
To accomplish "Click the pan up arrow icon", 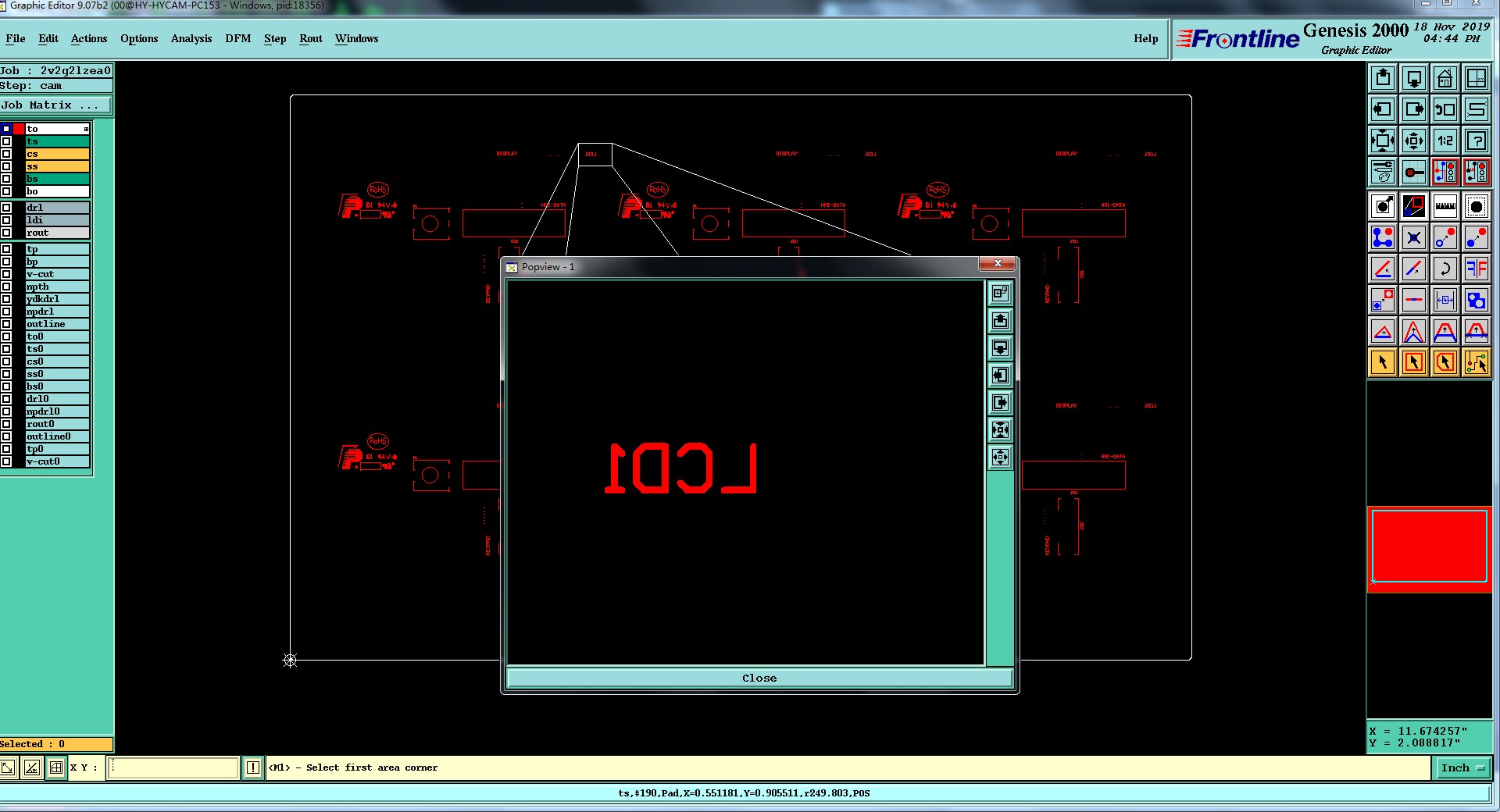I will (1383, 78).
